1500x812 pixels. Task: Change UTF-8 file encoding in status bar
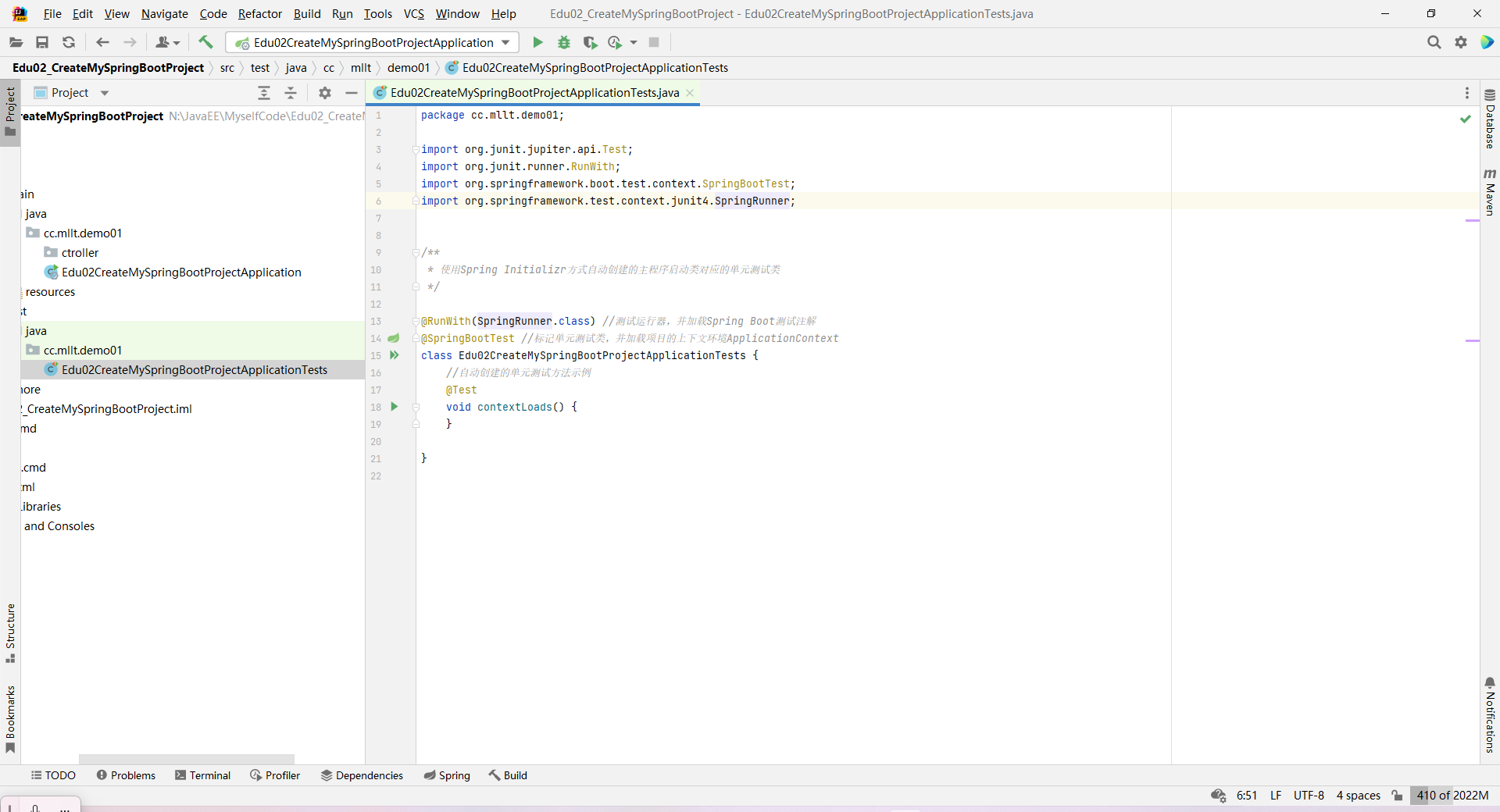click(x=1309, y=795)
